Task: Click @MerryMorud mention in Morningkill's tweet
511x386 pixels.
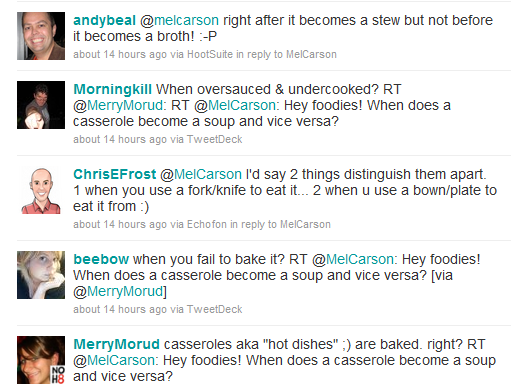Action: (118, 106)
